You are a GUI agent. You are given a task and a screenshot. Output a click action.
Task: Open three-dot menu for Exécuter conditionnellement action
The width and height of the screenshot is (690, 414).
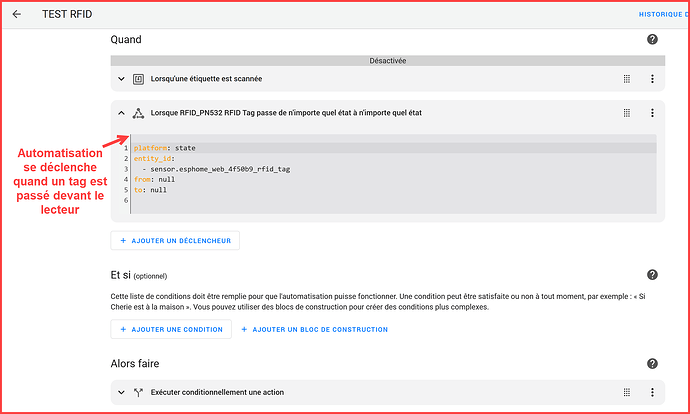pos(652,393)
